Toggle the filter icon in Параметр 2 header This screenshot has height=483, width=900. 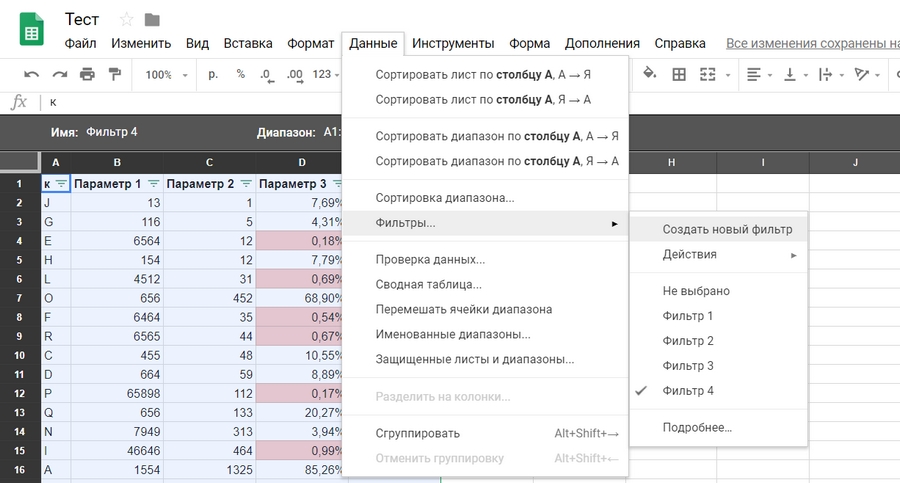[245, 184]
